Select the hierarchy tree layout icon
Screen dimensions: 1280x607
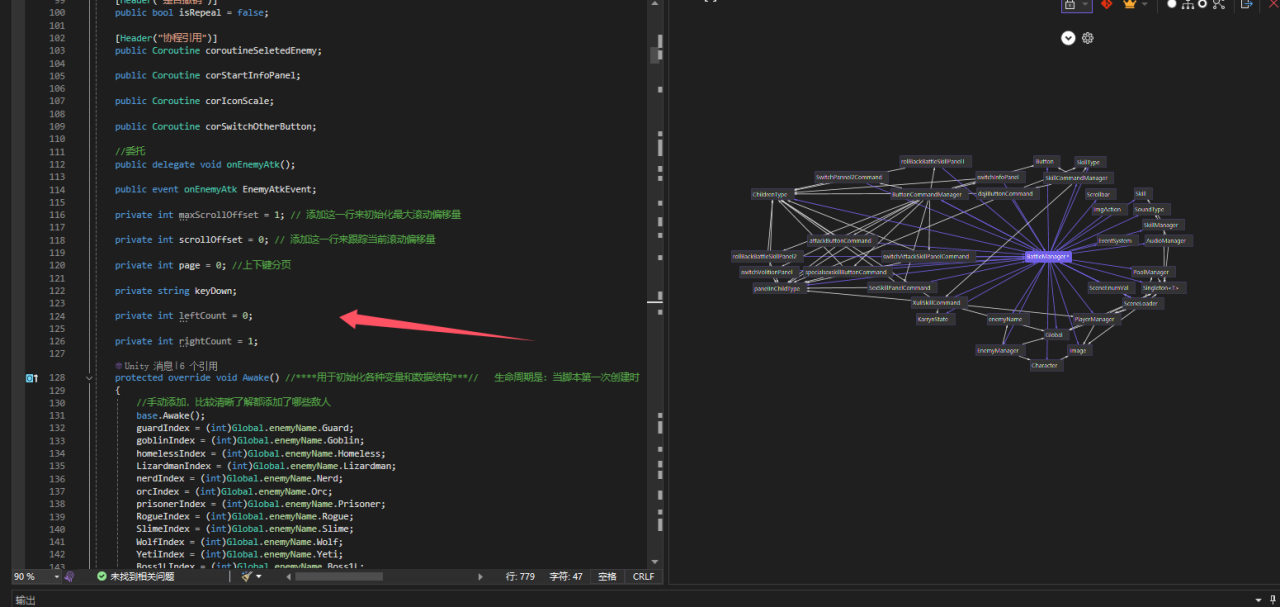point(1188,4)
